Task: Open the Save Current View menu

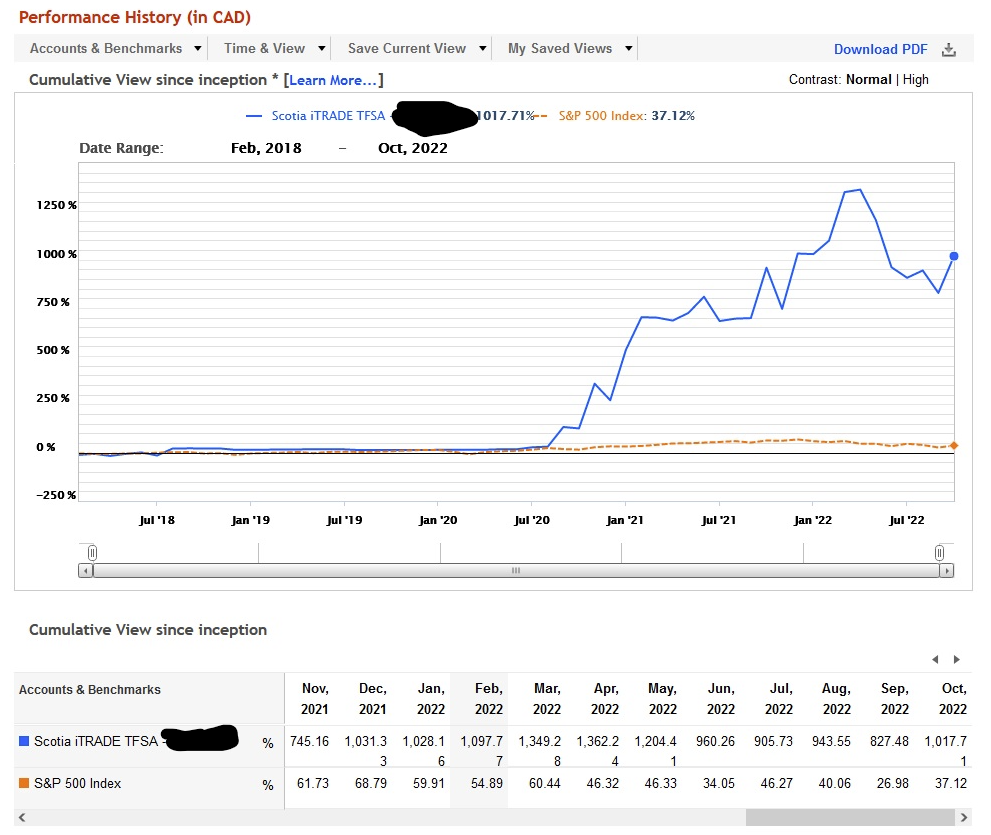Action: pos(406,49)
